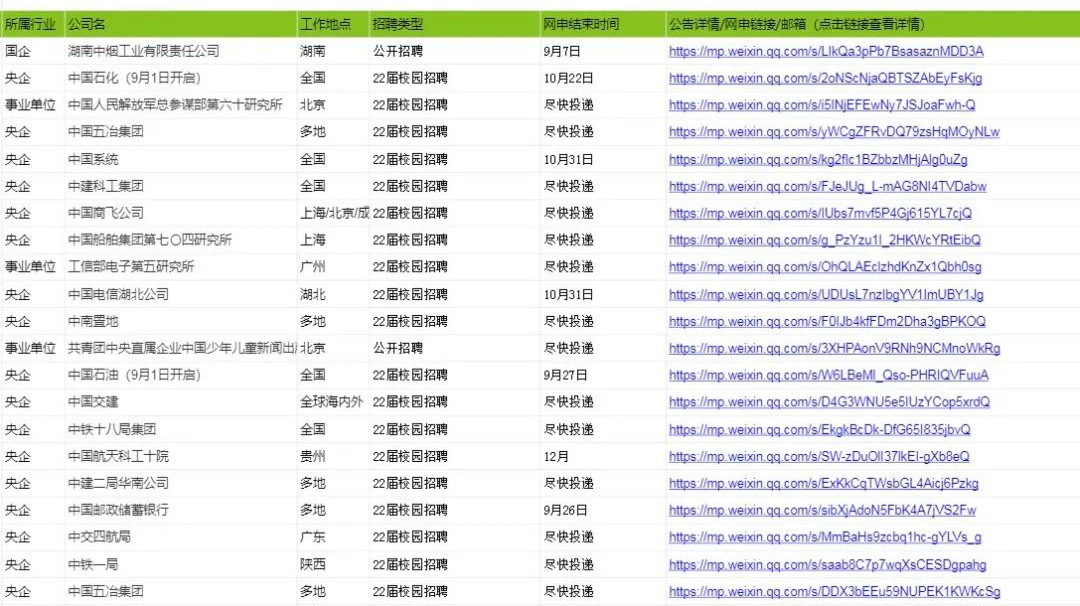The image size is (1080, 606).
Task: Select the 9月27日 deadline cell
Action: (x=603, y=375)
